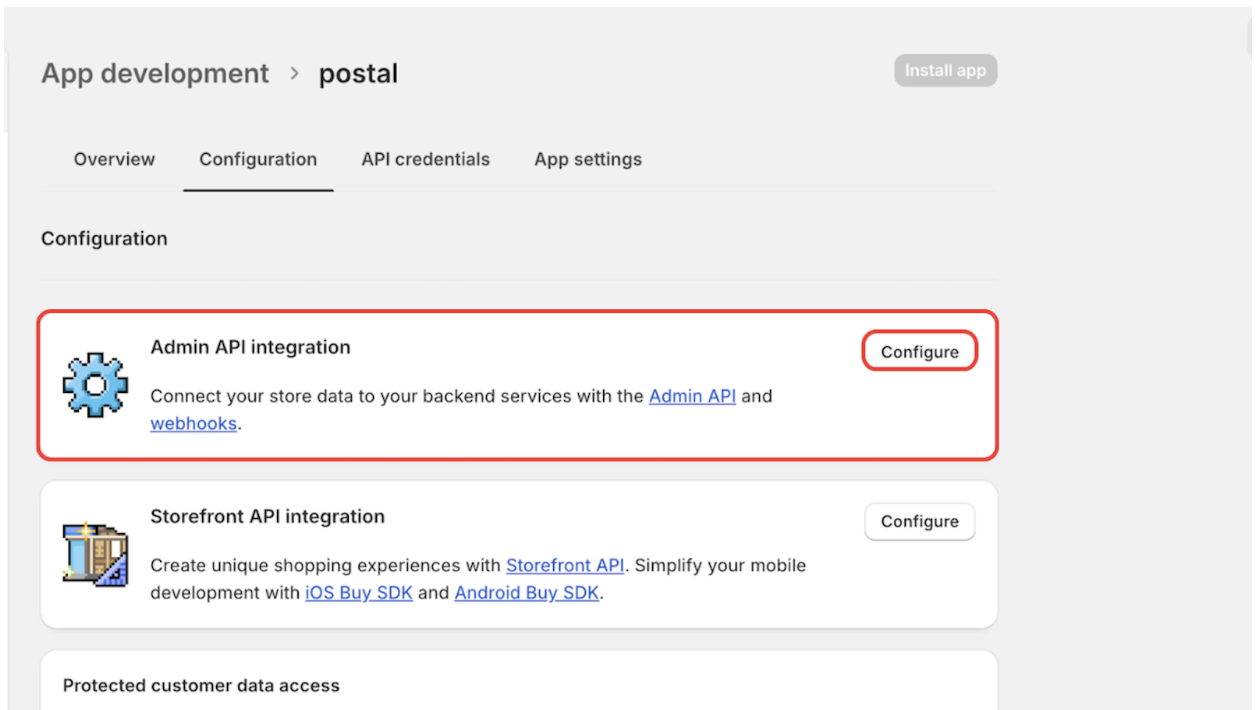Switch to the Overview tab
This screenshot has width=1256, height=710.
pyautogui.click(x=113, y=159)
